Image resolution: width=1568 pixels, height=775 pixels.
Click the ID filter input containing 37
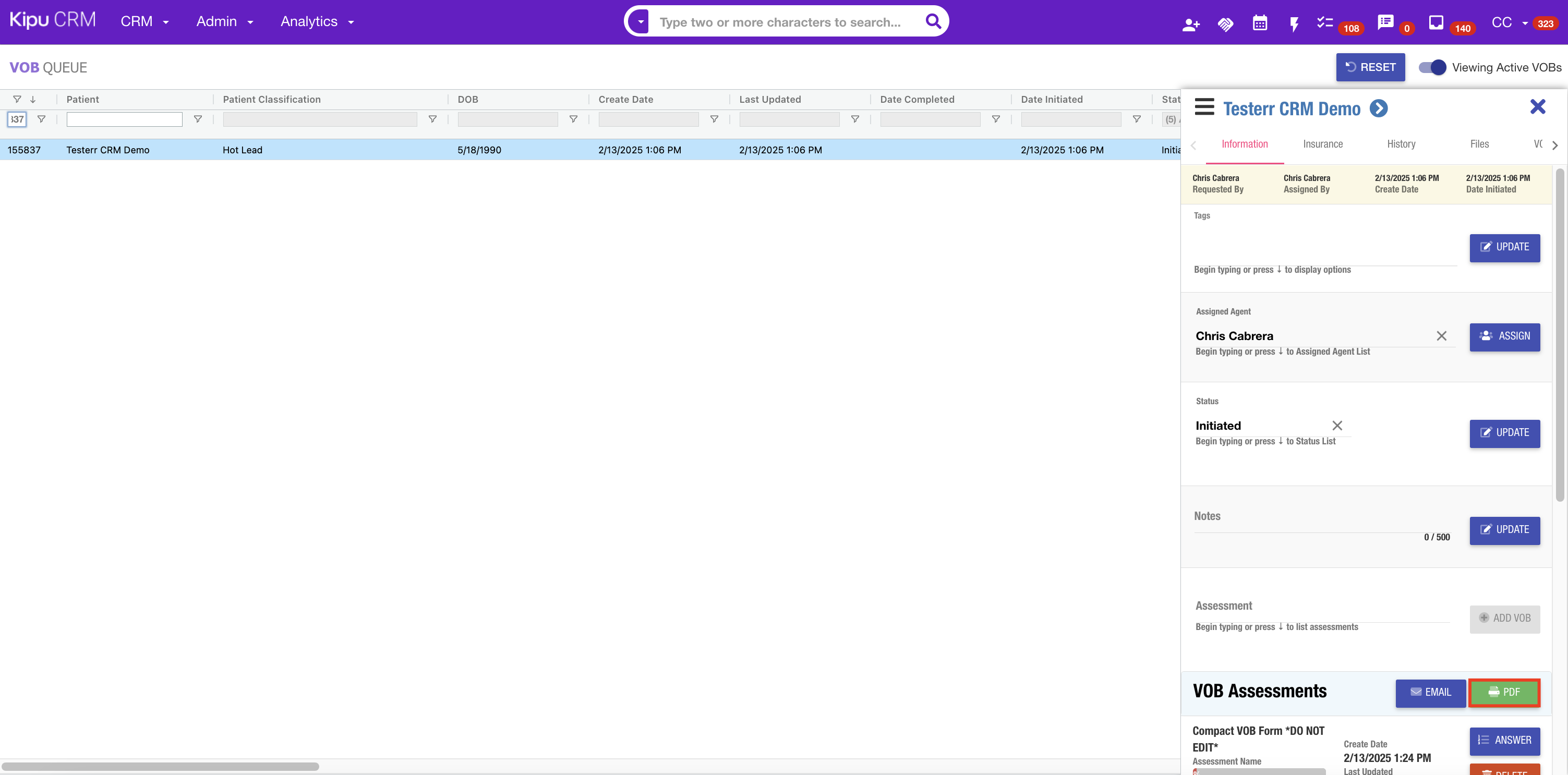(x=17, y=119)
